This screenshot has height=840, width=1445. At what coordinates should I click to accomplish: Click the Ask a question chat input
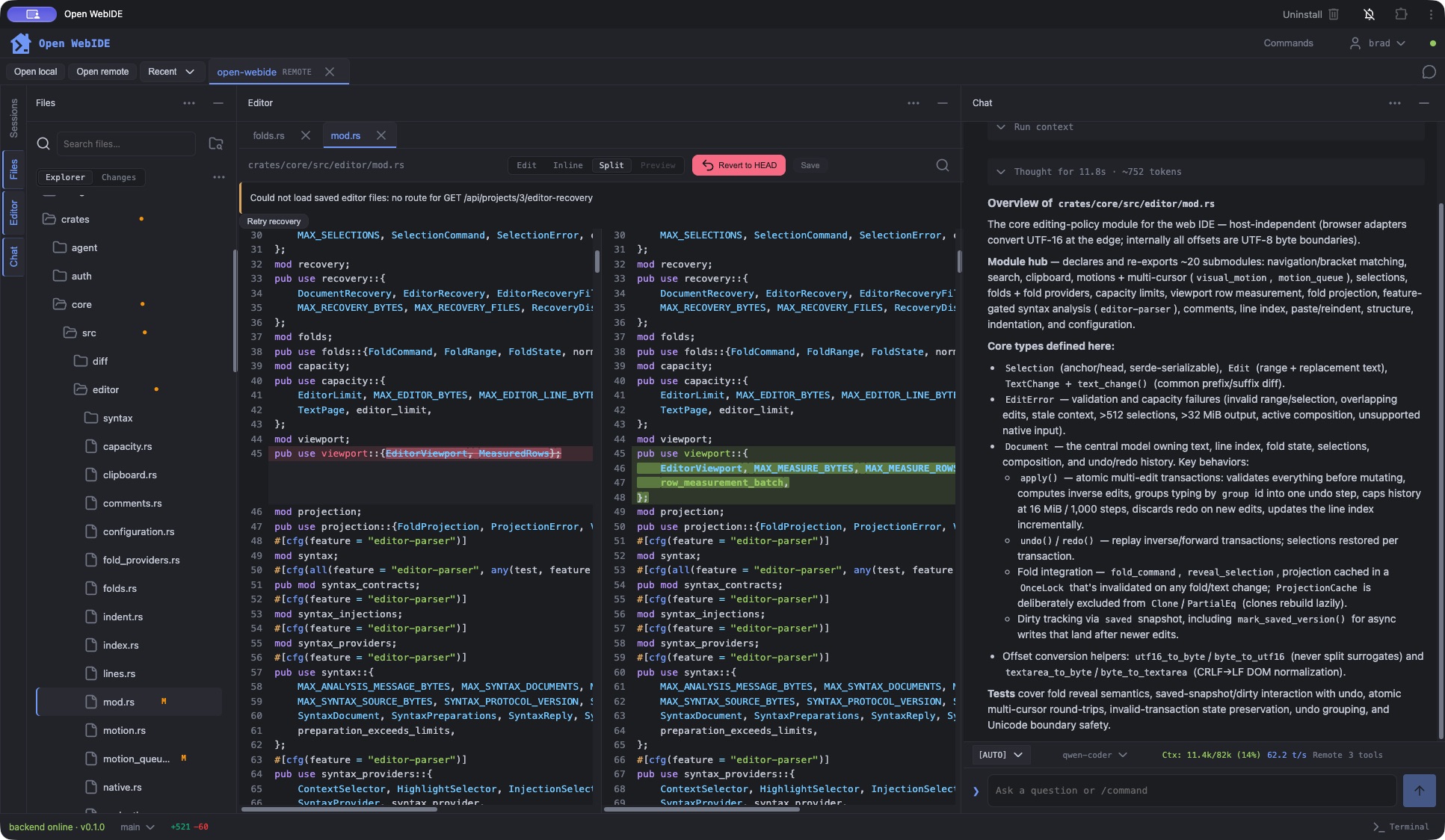coord(1192,791)
